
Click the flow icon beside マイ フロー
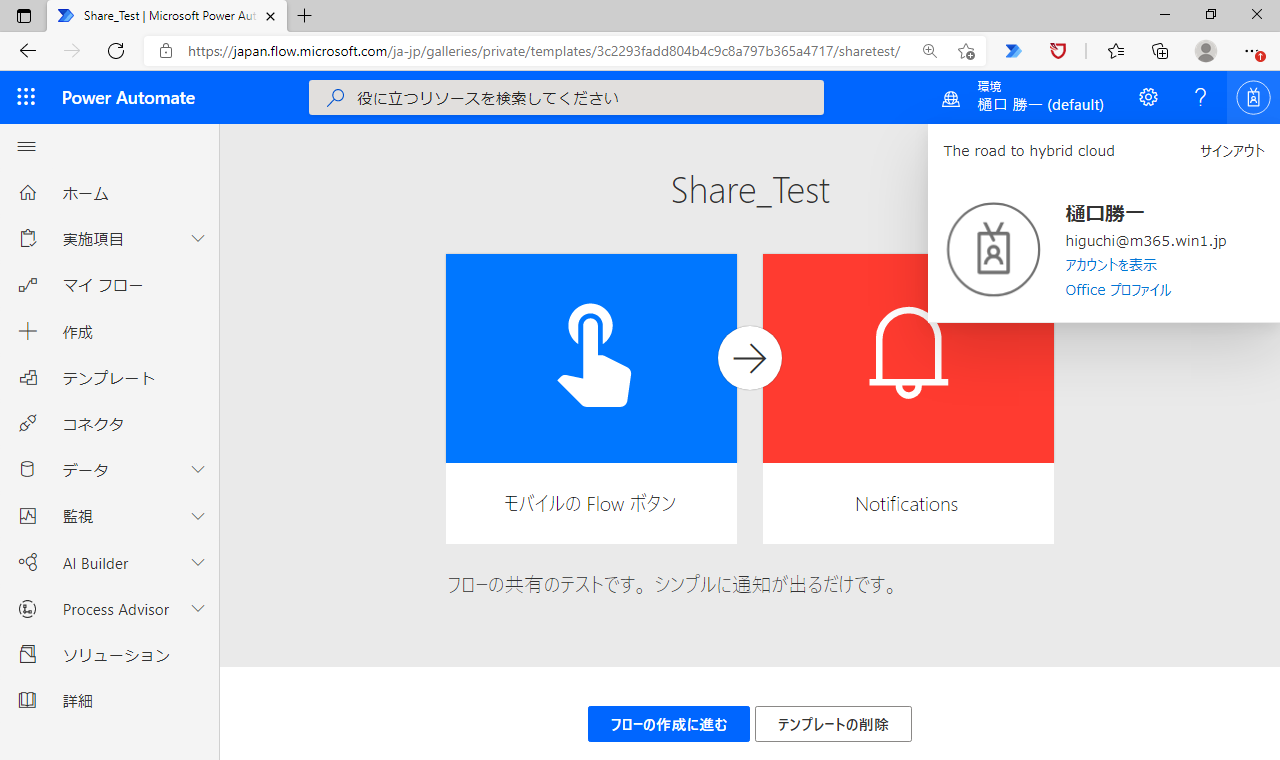click(x=28, y=285)
